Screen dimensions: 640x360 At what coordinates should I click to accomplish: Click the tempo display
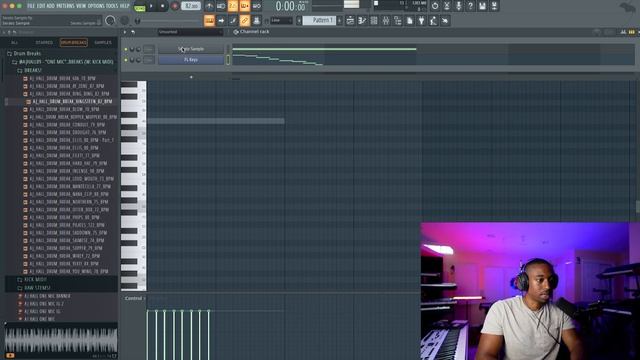pyautogui.click(x=191, y=6)
